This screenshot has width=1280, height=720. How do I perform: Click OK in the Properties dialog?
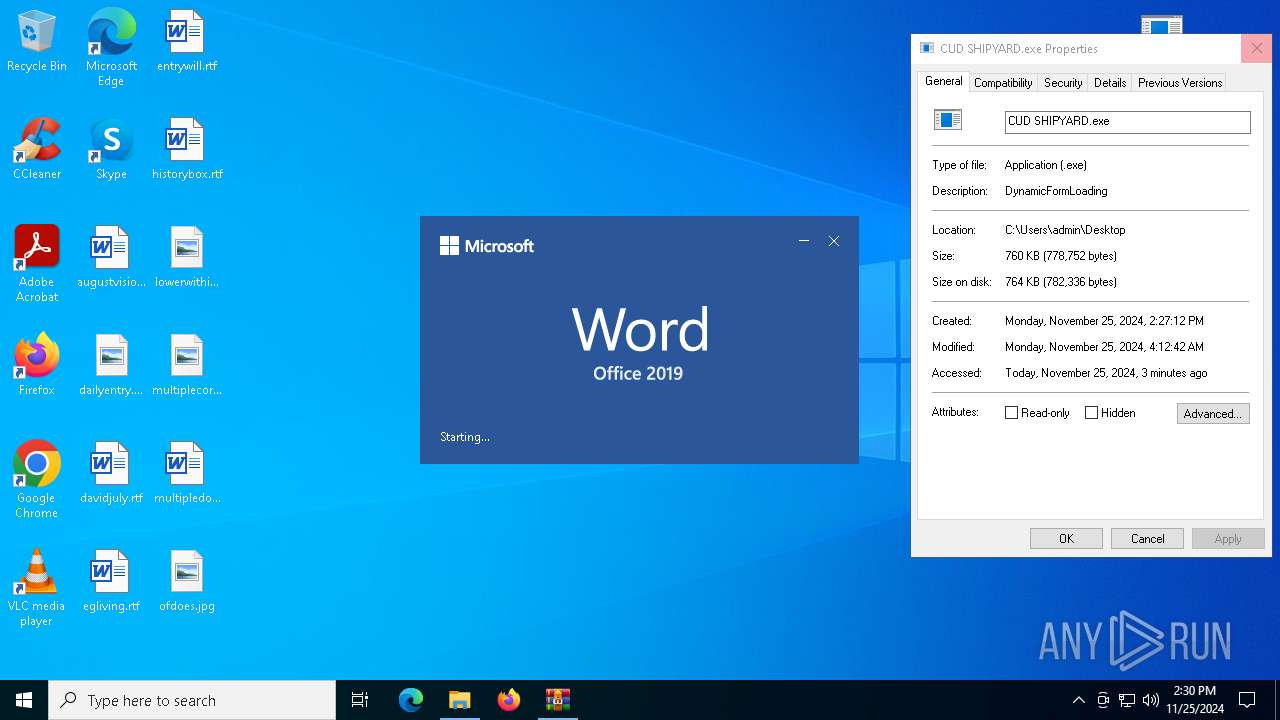pyautogui.click(x=1066, y=539)
